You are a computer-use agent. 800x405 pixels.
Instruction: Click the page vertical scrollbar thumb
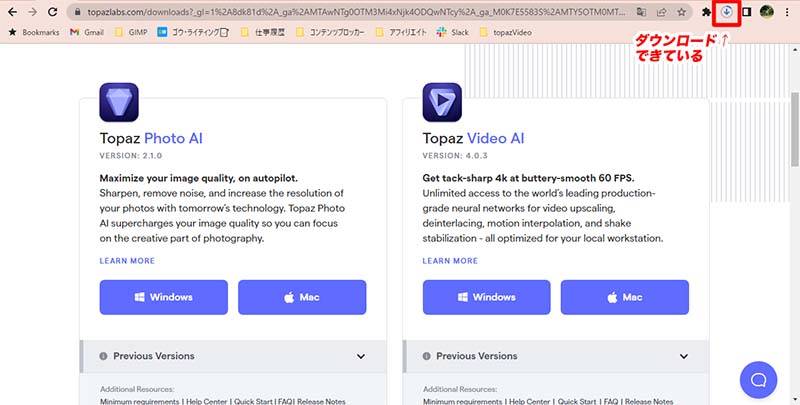click(794, 129)
